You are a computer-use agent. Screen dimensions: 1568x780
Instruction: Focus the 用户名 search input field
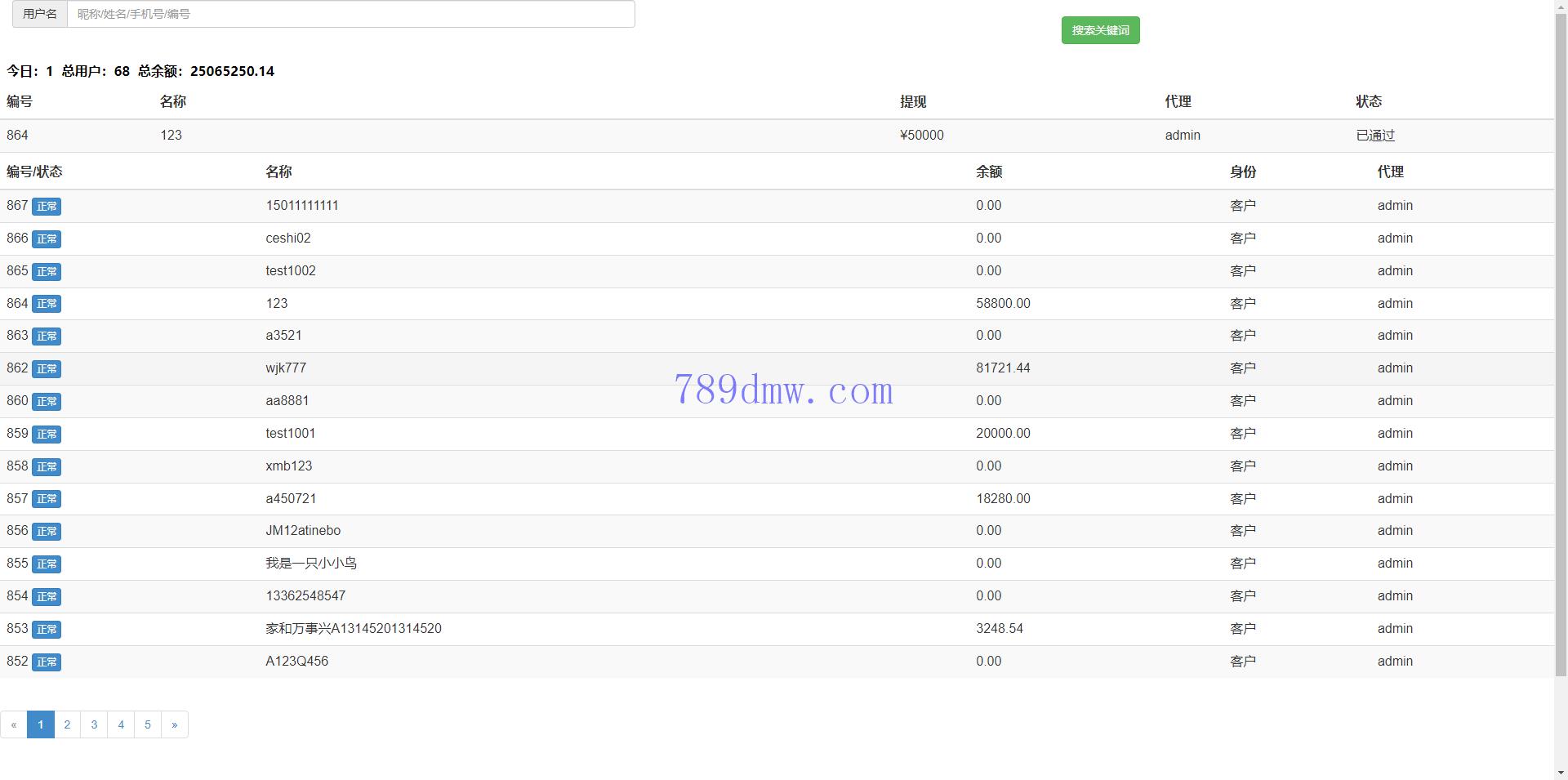(x=350, y=14)
